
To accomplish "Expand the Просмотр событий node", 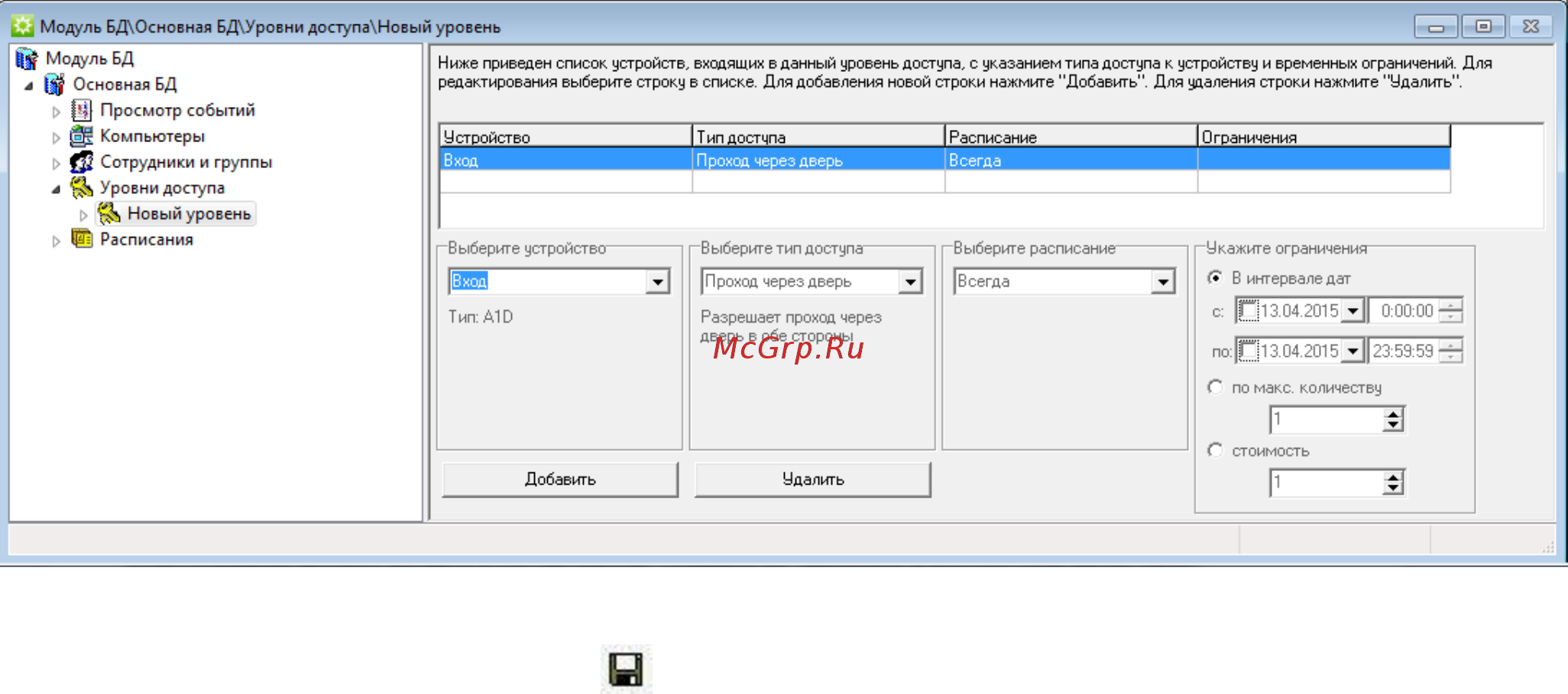I will [56, 112].
